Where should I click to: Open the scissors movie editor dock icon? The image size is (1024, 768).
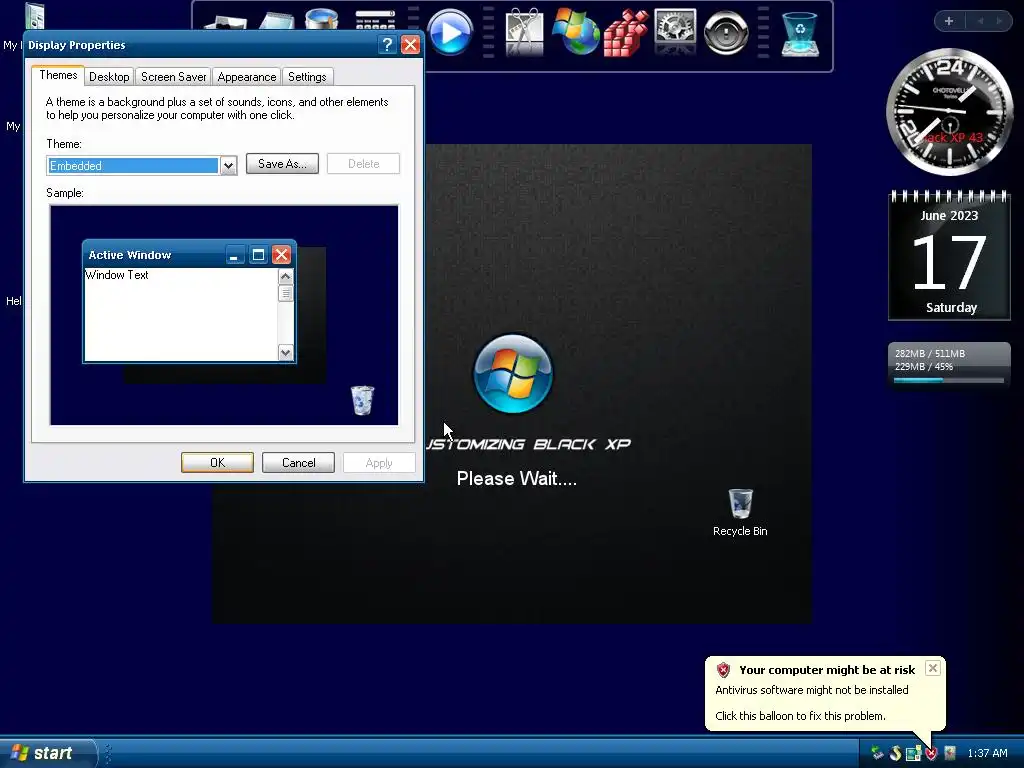click(x=524, y=31)
